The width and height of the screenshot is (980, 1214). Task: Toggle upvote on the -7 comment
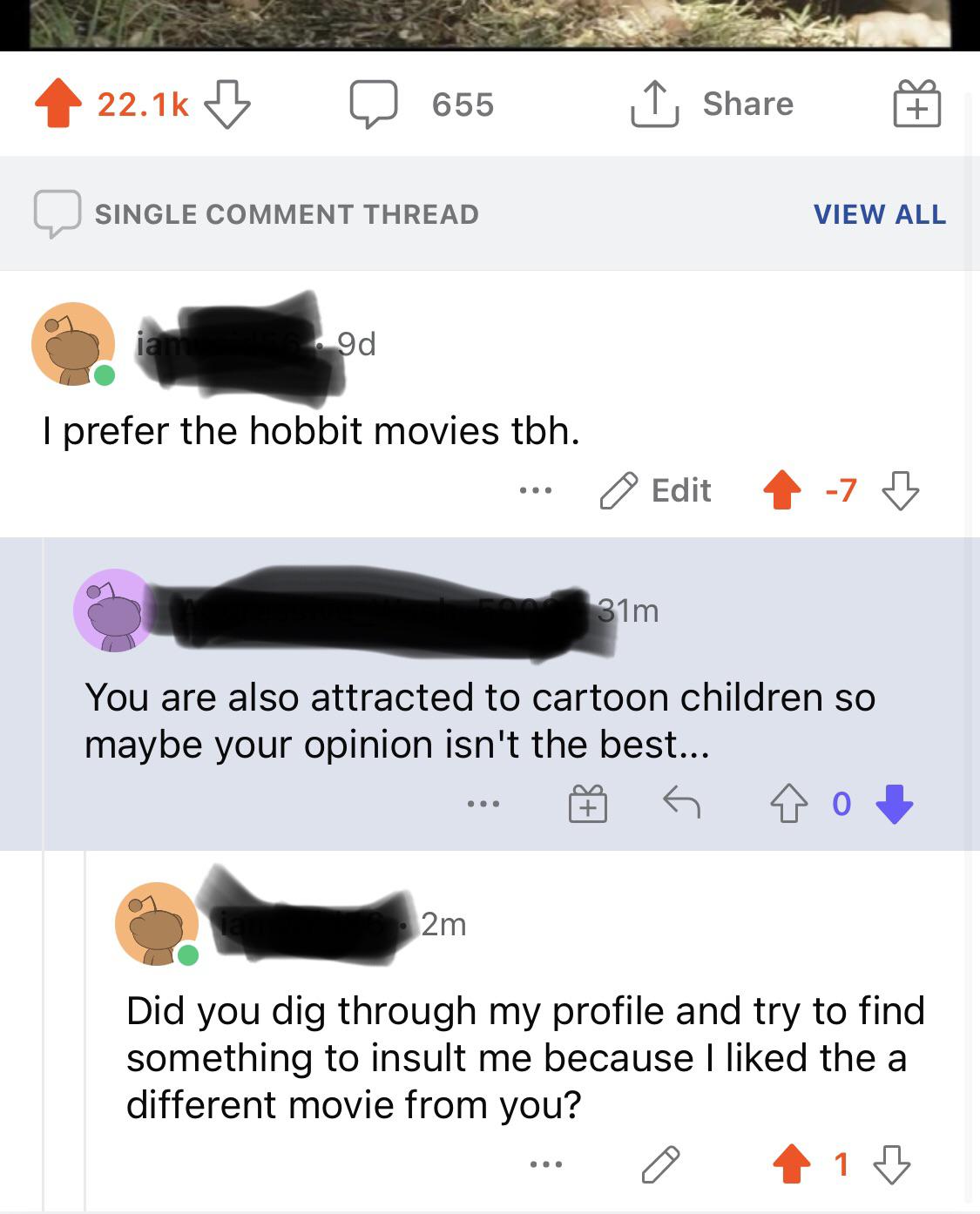coord(782,489)
